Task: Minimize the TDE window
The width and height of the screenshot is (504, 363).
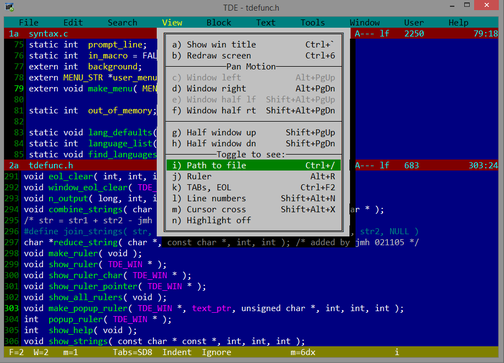Action: (x=452, y=6)
